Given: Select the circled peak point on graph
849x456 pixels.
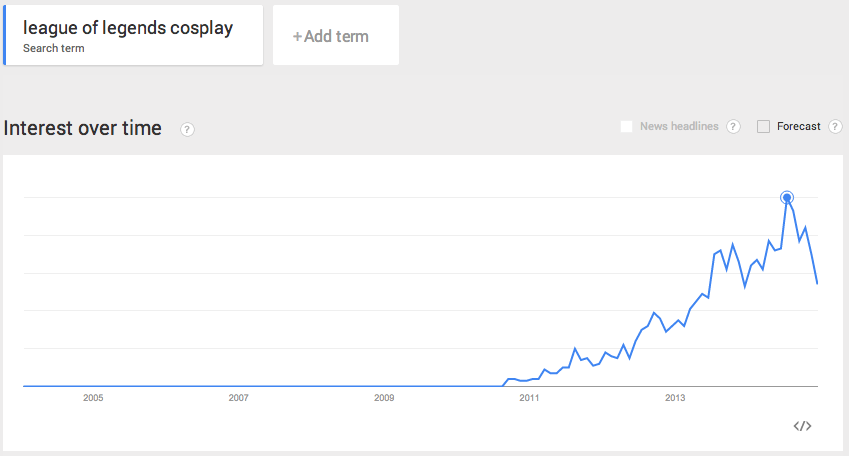Looking at the screenshot, I should pos(787,198).
